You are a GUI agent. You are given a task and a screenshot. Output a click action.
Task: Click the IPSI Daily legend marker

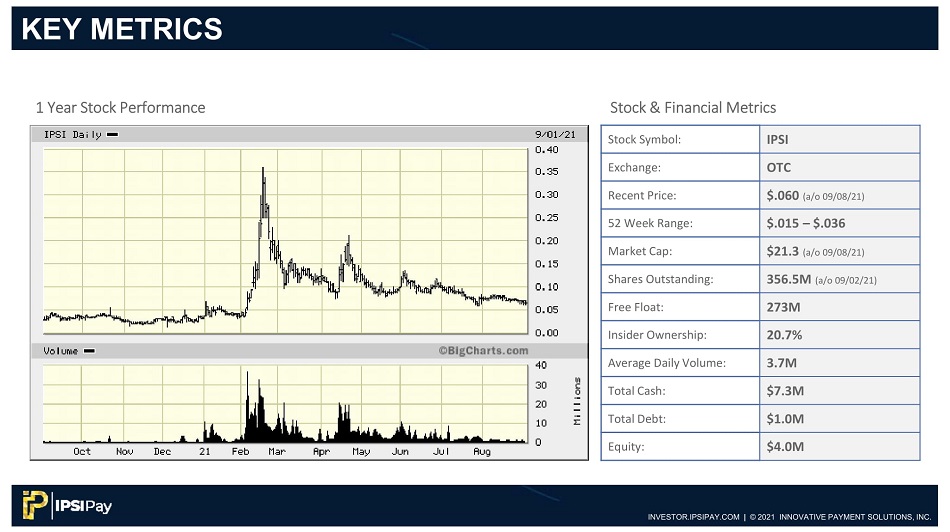point(113,135)
